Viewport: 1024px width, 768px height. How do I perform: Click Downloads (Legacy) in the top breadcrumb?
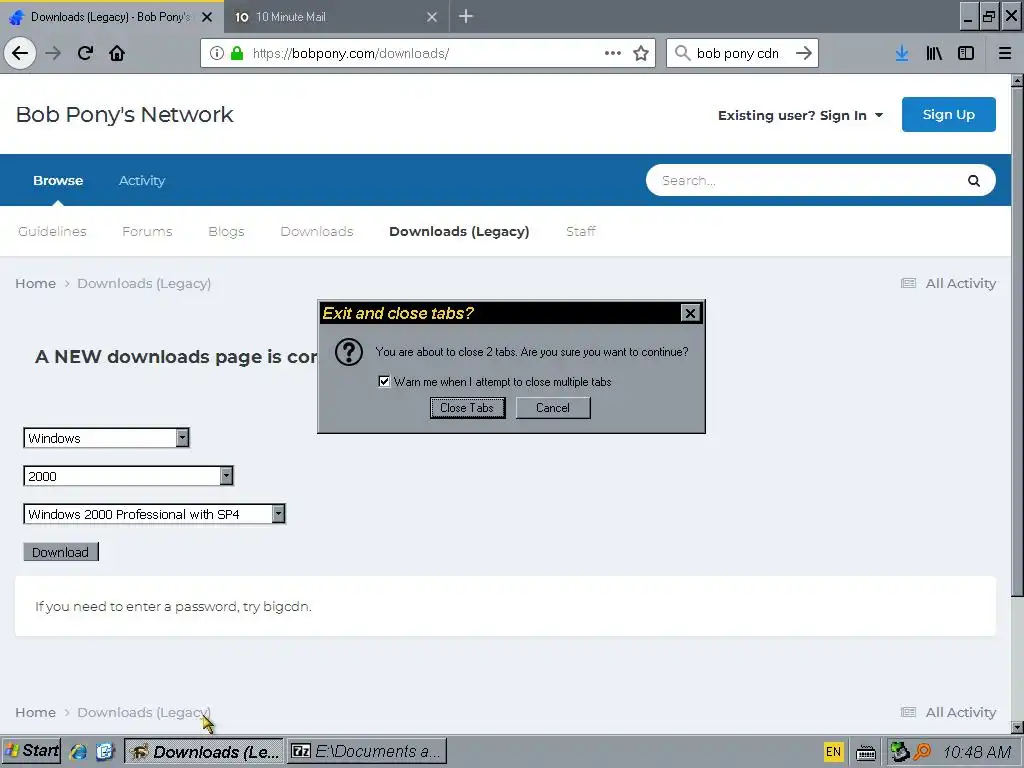click(144, 283)
